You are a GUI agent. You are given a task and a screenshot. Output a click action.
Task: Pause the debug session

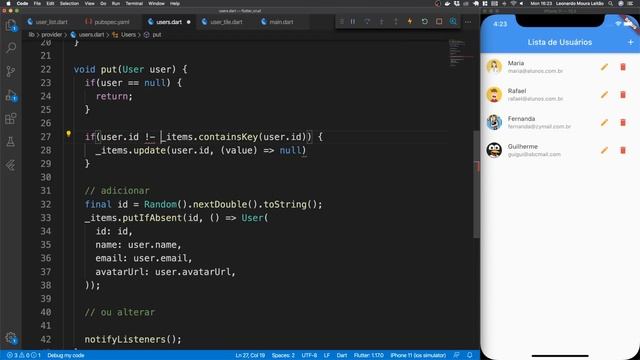353,22
